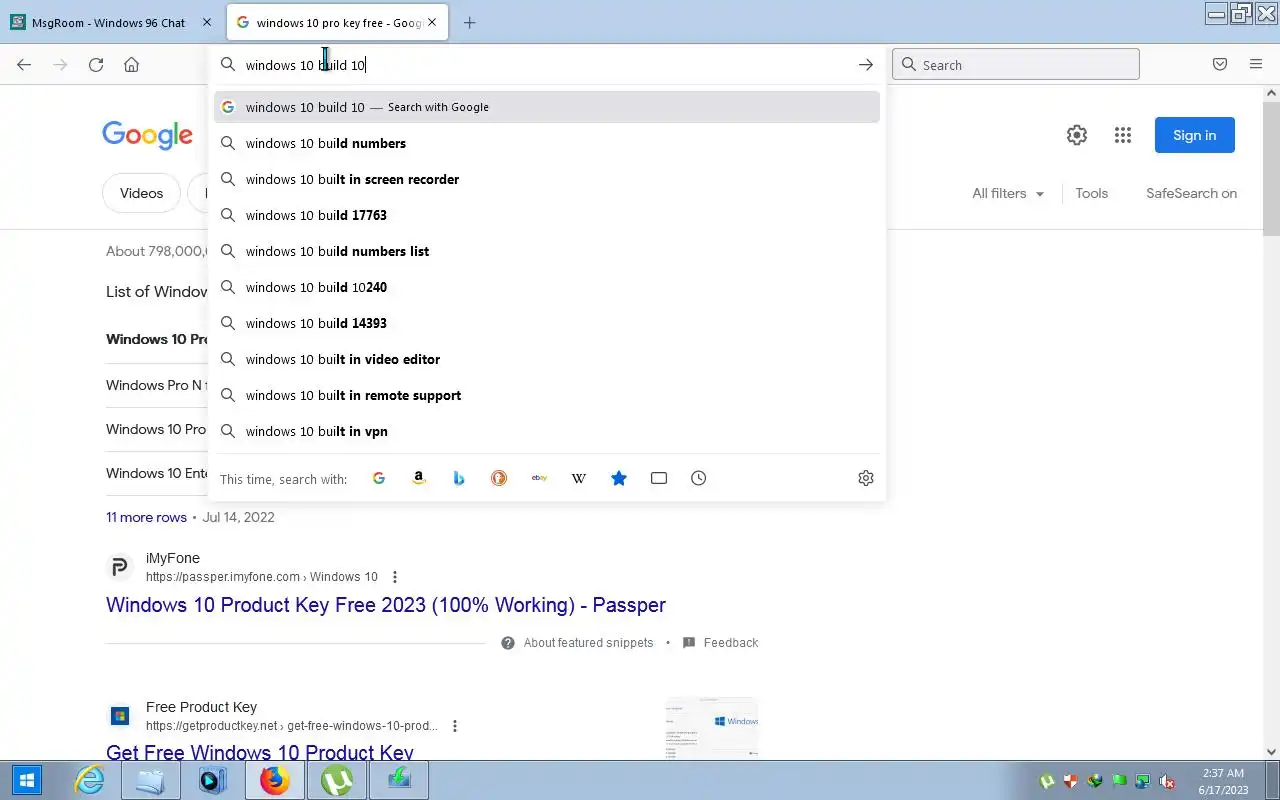The width and height of the screenshot is (1280, 800).
Task: Open Save to Pocket button
Action: click(x=1220, y=64)
